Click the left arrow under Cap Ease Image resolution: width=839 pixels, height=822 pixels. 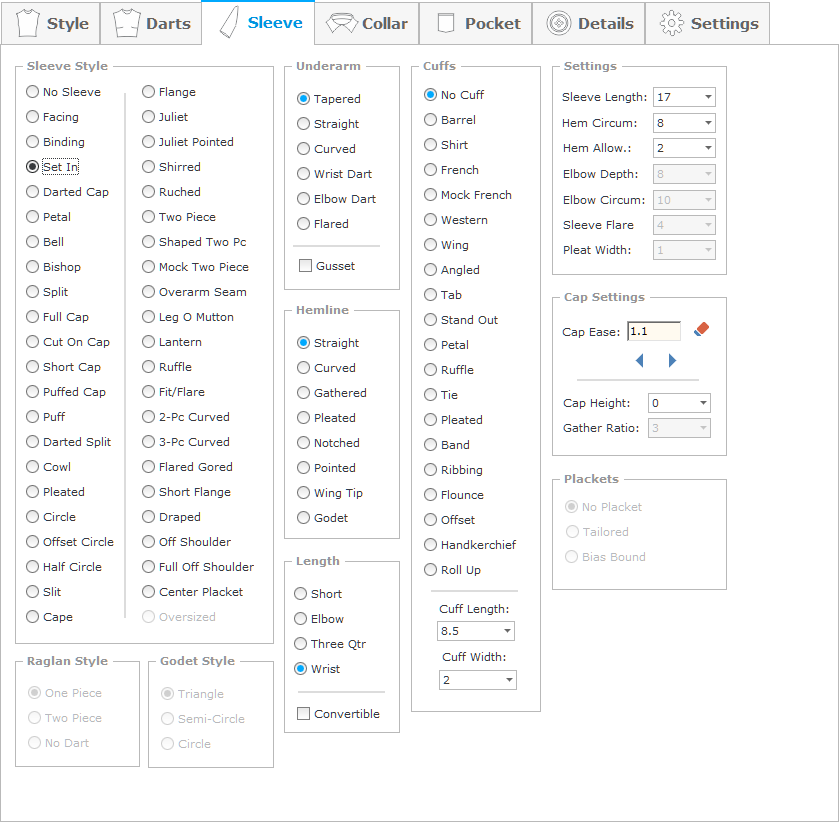click(x=639, y=360)
